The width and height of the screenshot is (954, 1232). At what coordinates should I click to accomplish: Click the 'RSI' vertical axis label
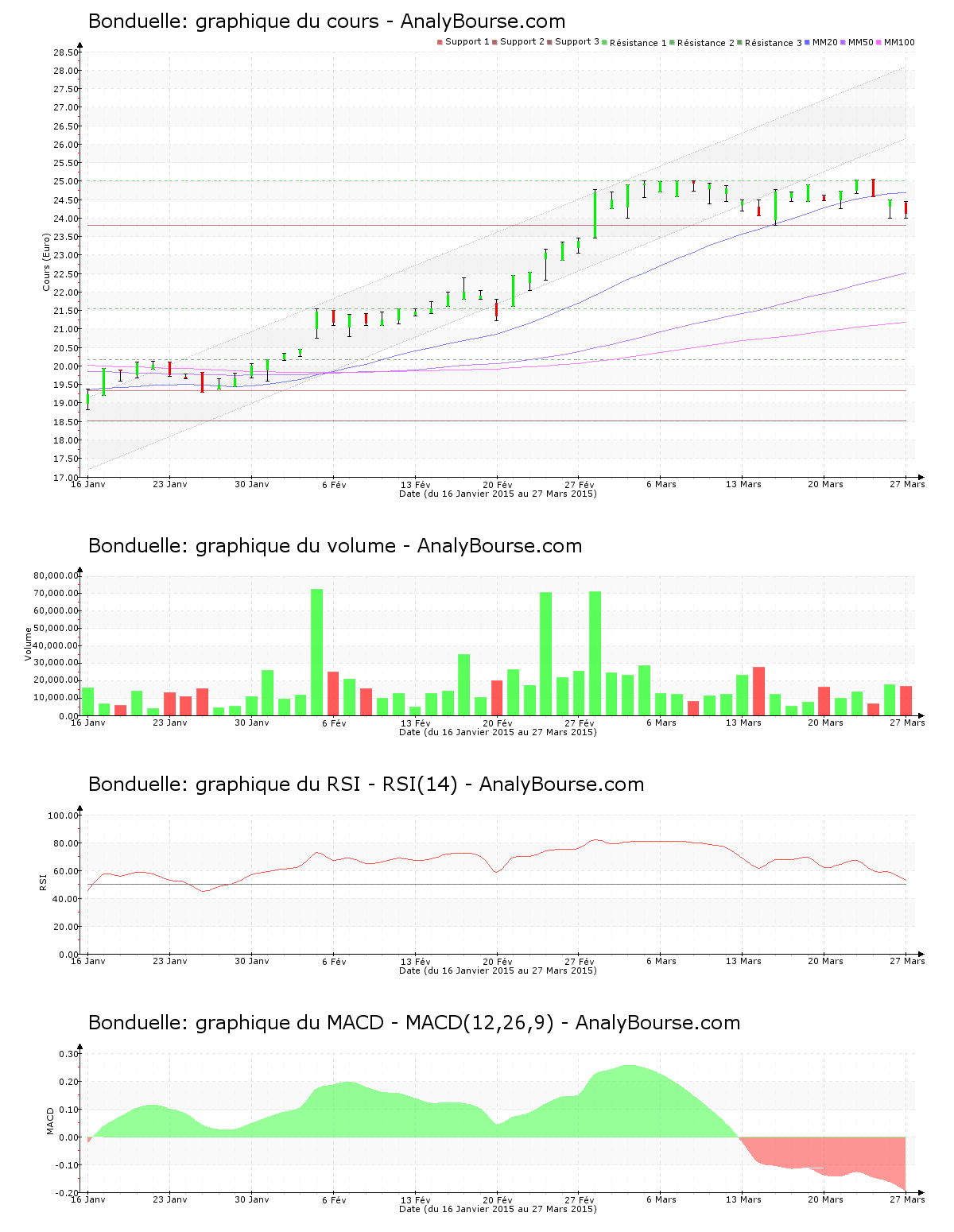42,881
